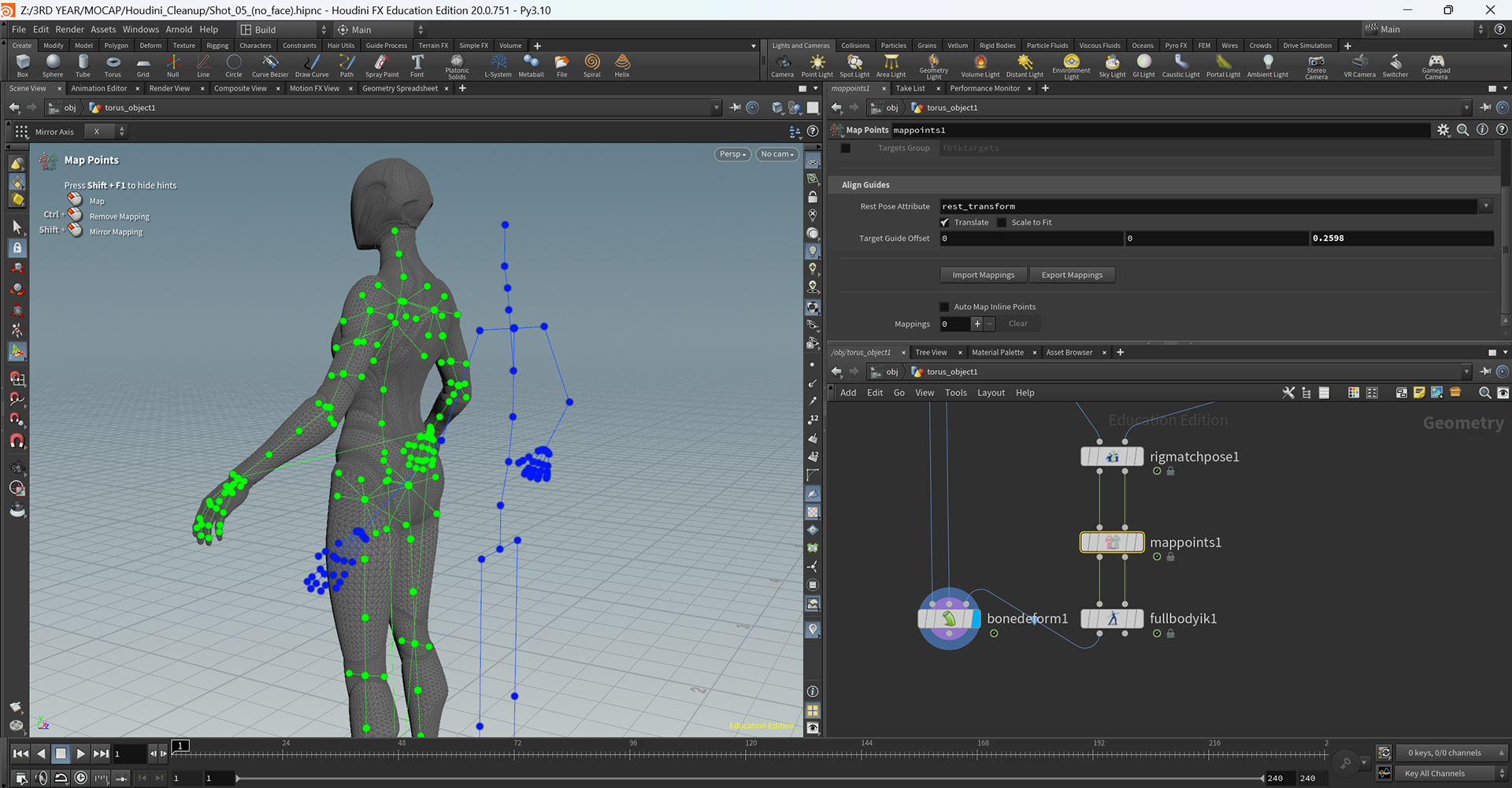Open the Spray Paint tool

click(382, 65)
